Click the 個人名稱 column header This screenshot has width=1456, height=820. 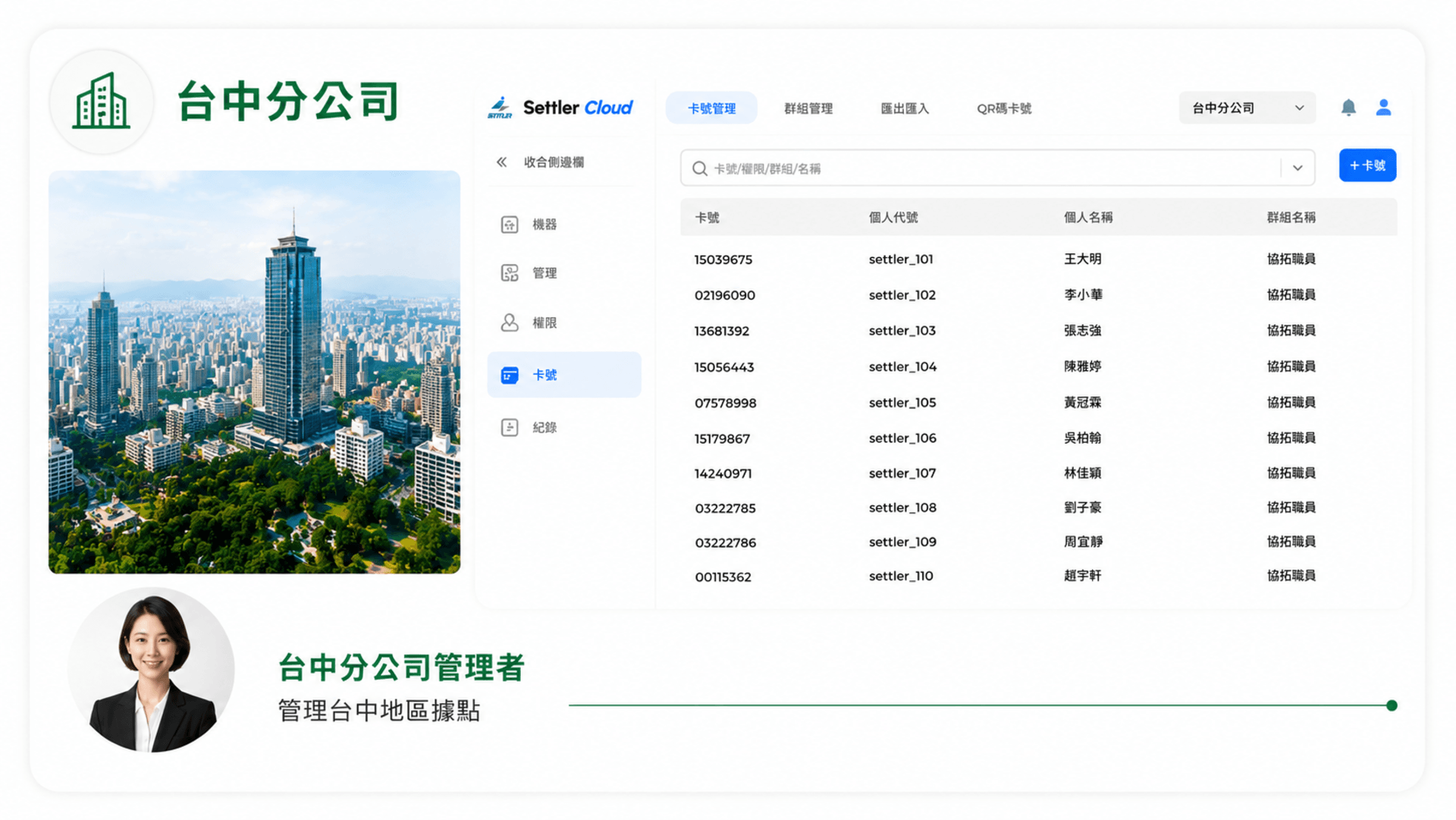1088,218
